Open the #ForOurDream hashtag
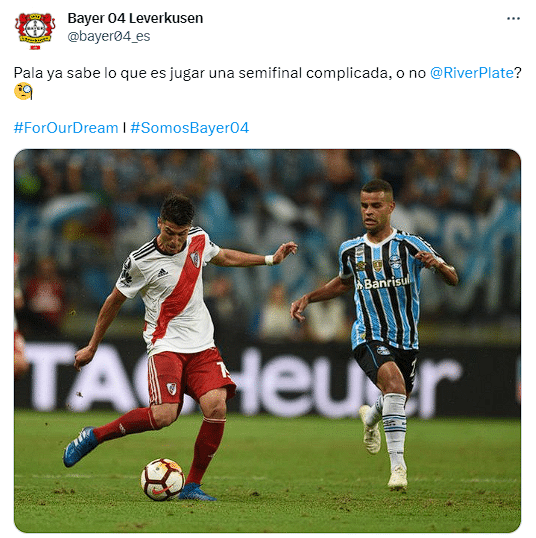This screenshot has height=538, width=536. [66, 128]
